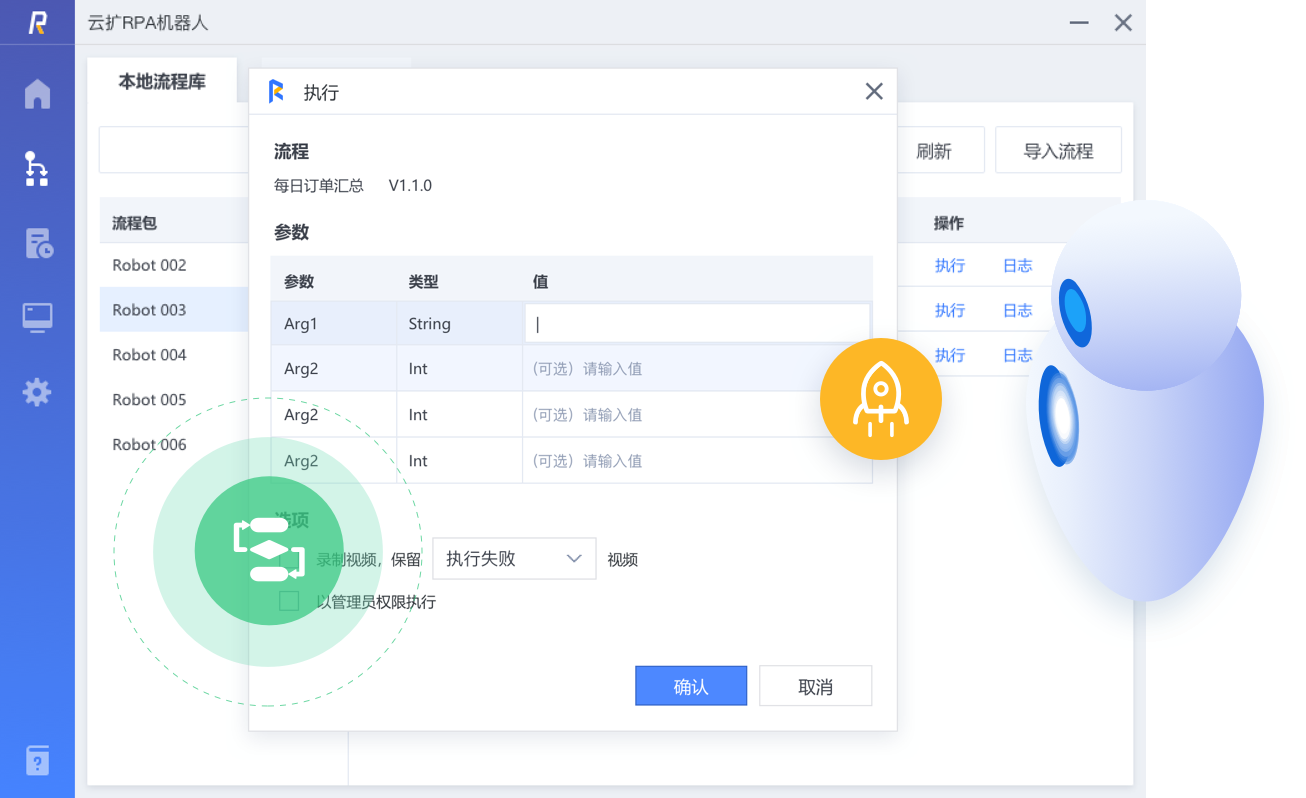Image resolution: width=1306 pixels, height=798 pixels.
Task: Open 日志 link in first row
Action: (x=1017, y=266)
